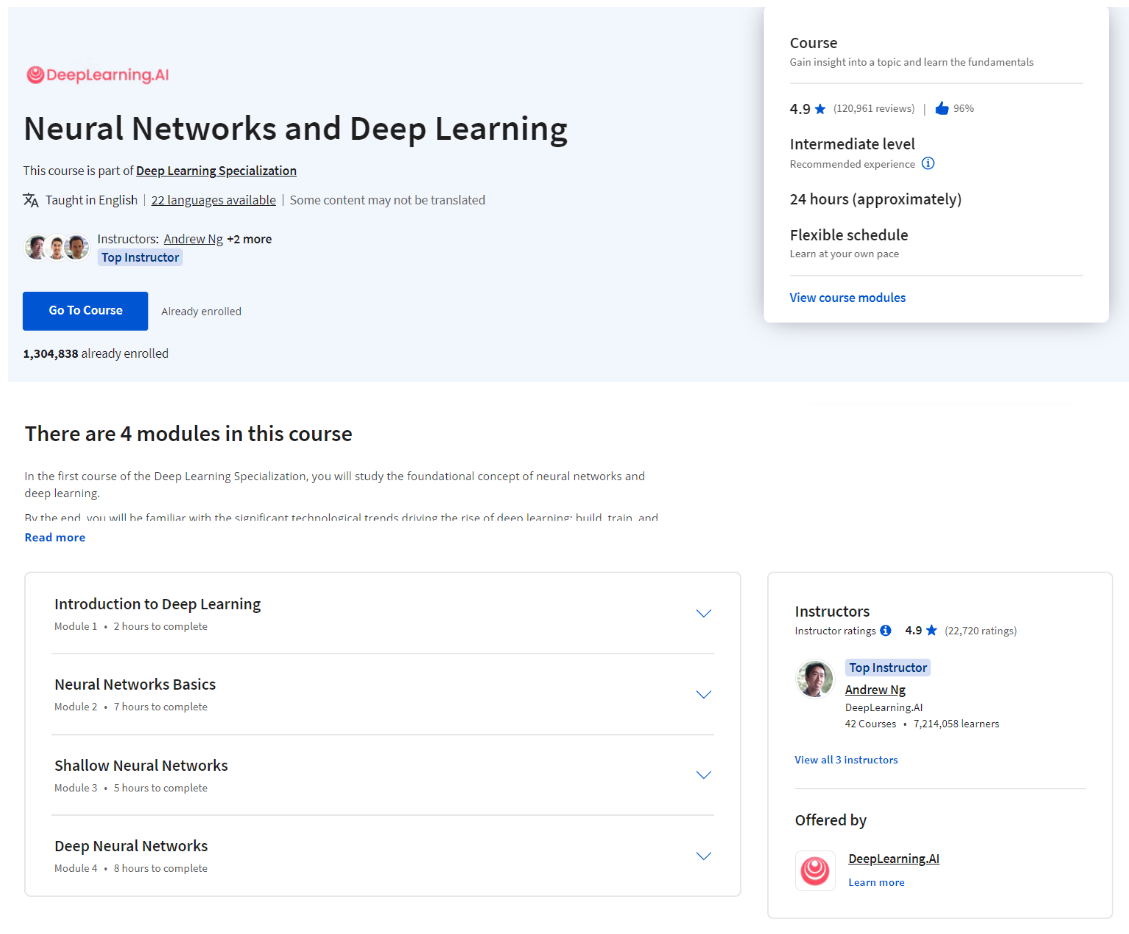
Task: Click the translation icon before Taught in English
Action: [31, 200]
